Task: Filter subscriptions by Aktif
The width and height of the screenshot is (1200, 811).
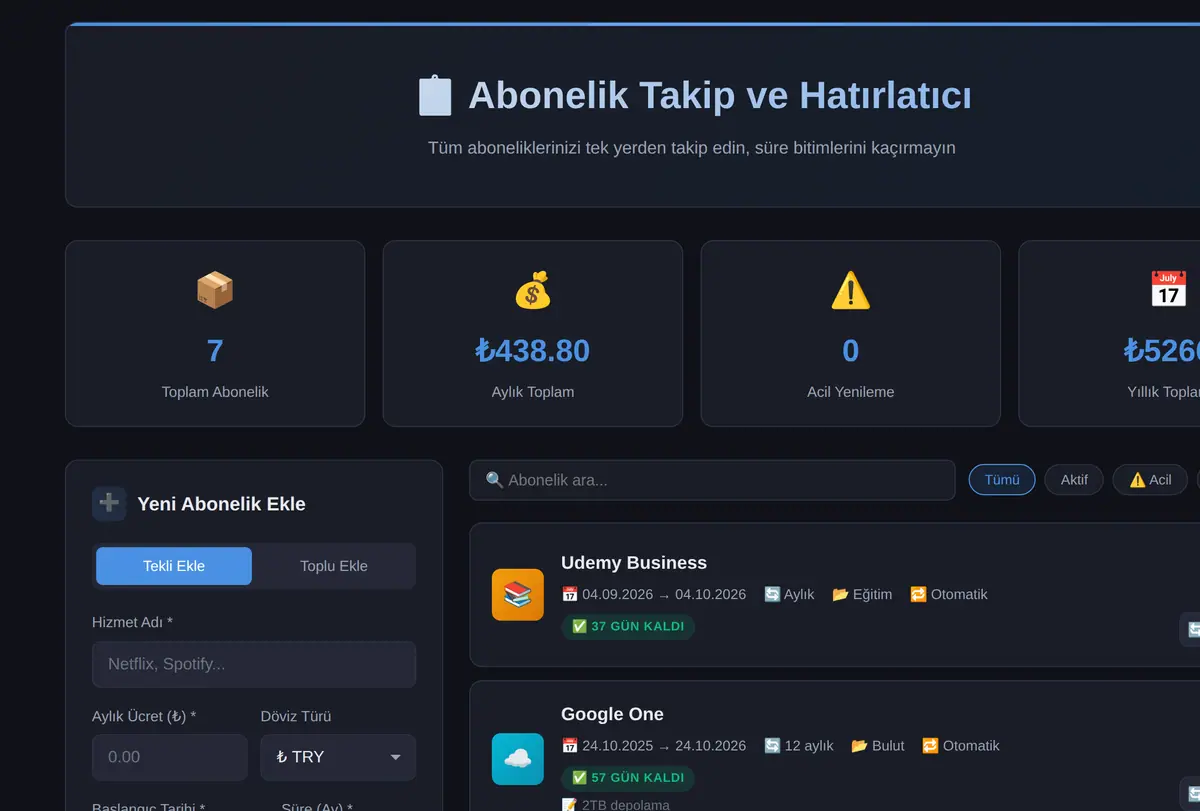Action: click(1074, 480)
